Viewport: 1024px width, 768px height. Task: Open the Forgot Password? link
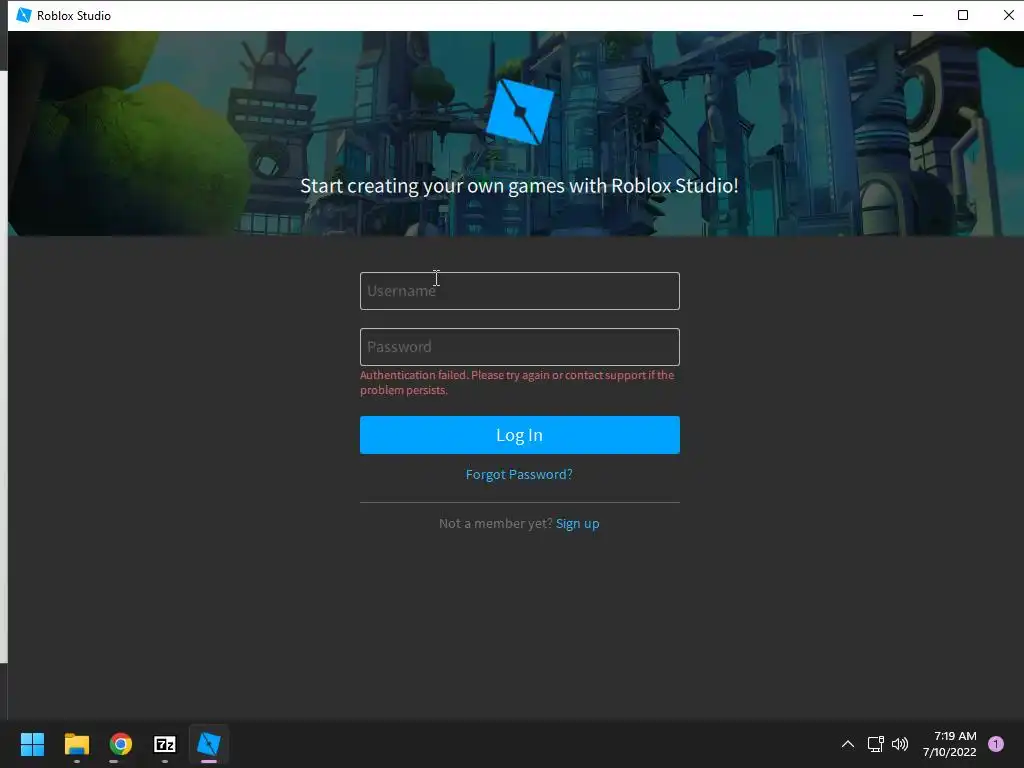[519, 475]
